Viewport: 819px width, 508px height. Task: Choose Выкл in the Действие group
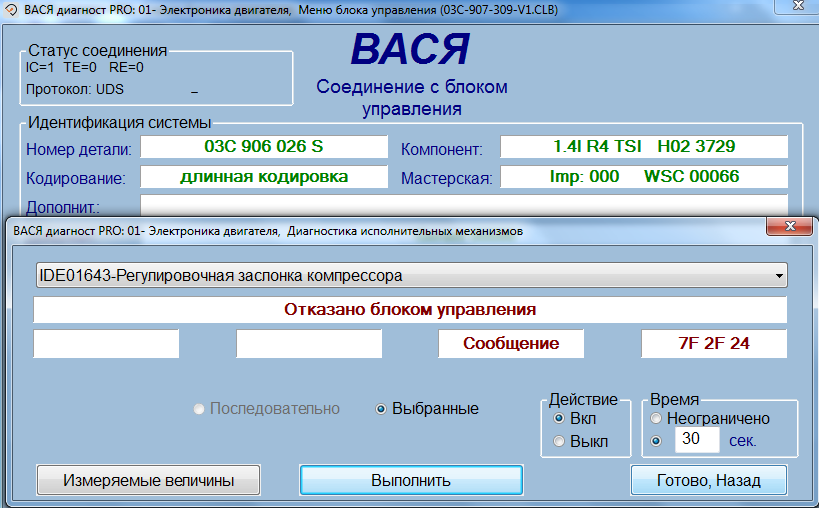pyautogui.click(x=559, y=441)
